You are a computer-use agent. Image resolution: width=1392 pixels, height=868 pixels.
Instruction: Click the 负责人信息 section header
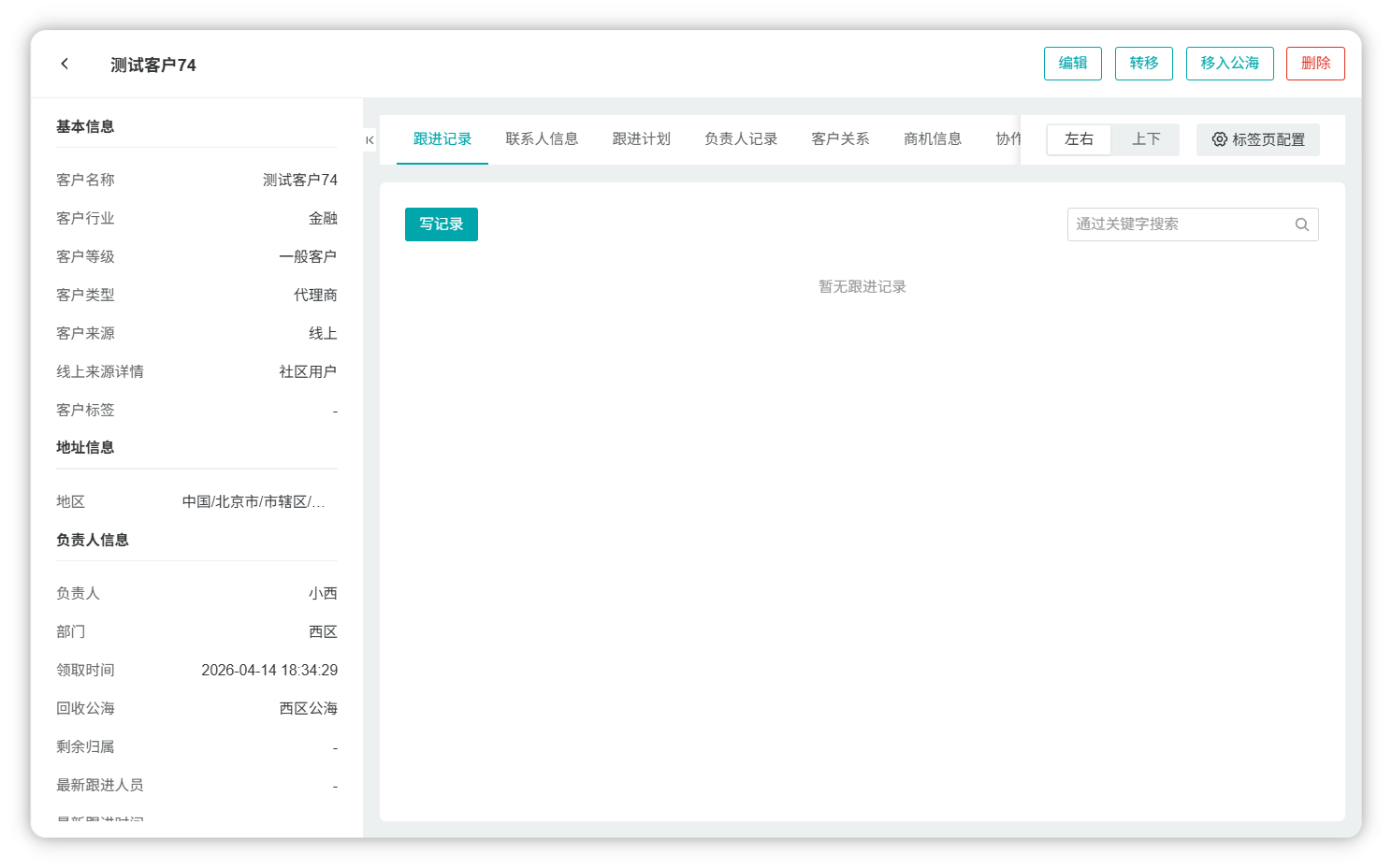(x=93, y=541)
